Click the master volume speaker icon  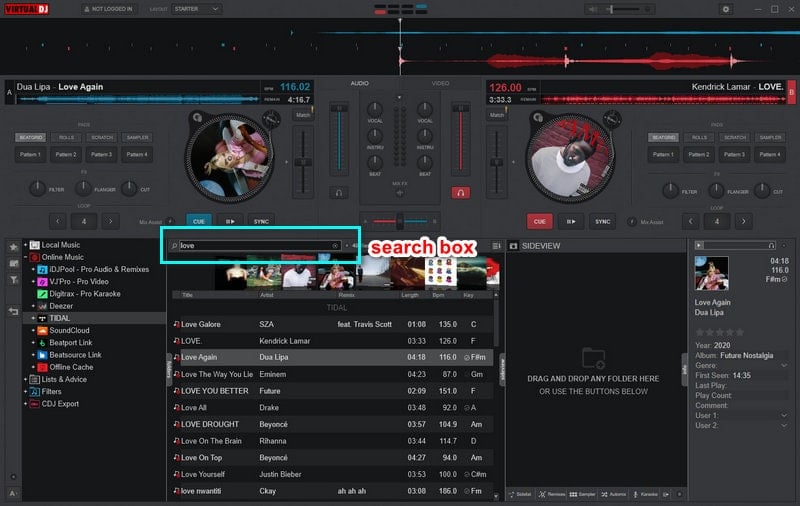coord(592,9)
